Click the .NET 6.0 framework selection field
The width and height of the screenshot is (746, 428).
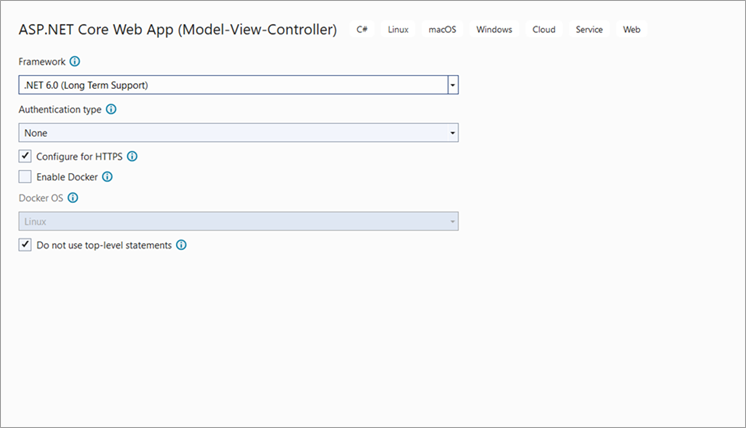(232, 86)
